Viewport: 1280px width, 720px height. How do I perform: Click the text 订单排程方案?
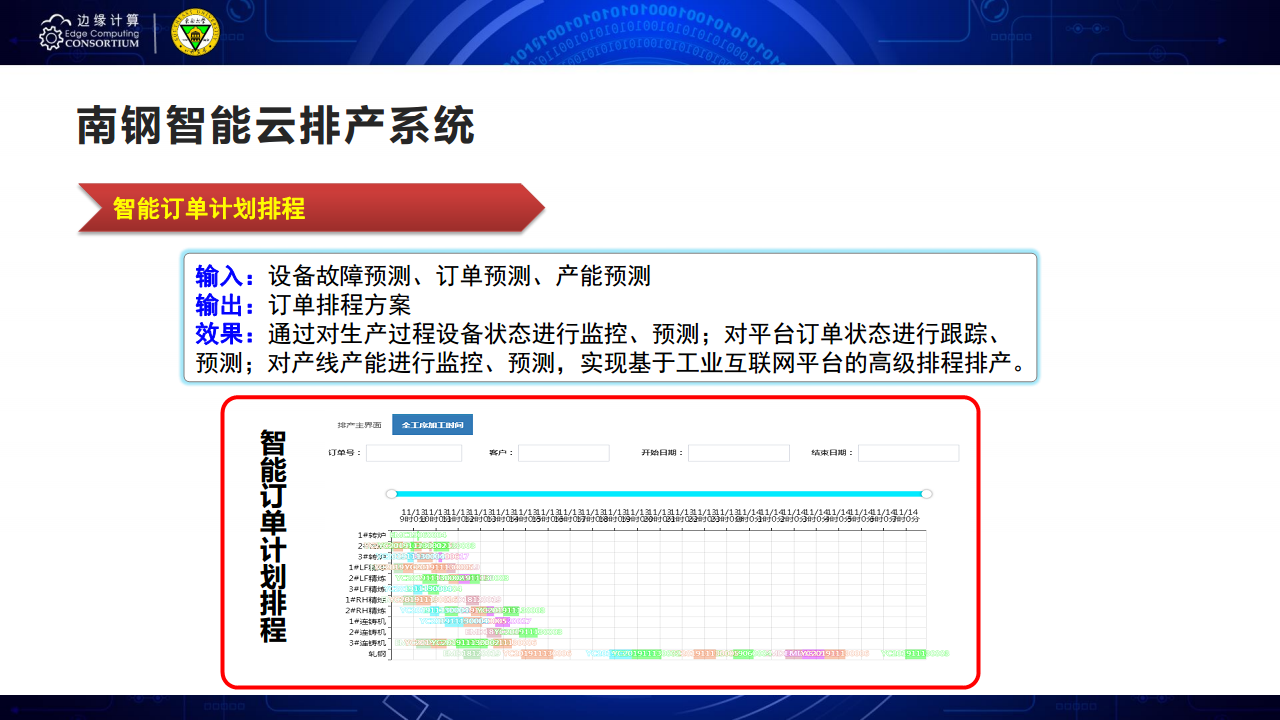[340, 305]
